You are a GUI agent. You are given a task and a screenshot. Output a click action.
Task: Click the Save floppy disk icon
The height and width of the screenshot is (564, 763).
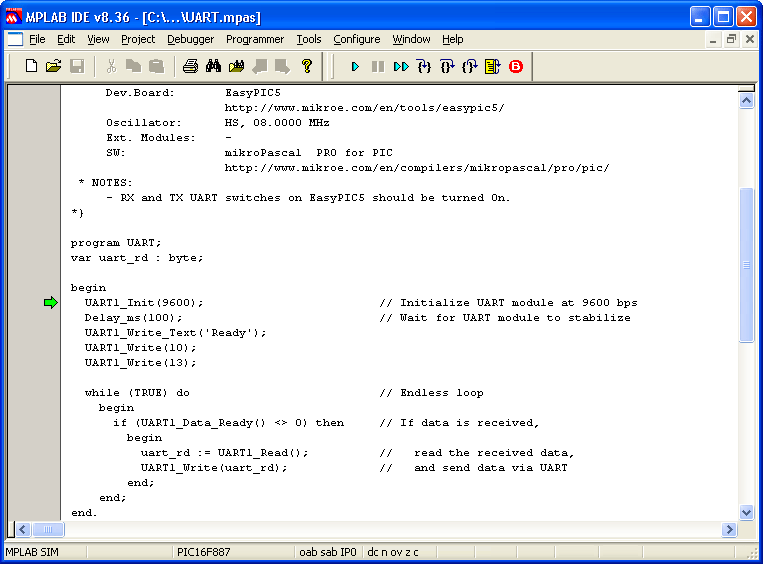pyautogui.click(x=77, y=66)
